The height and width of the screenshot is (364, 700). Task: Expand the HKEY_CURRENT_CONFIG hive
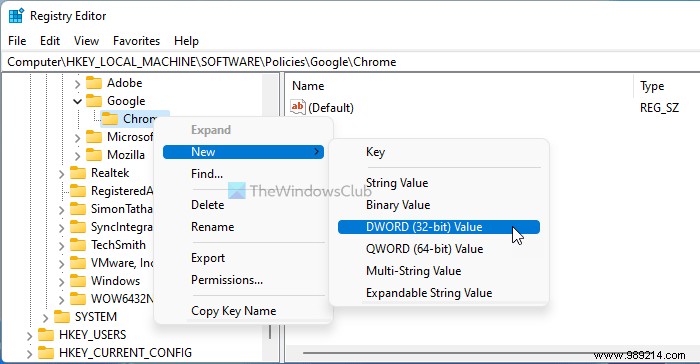pos(29,353)
